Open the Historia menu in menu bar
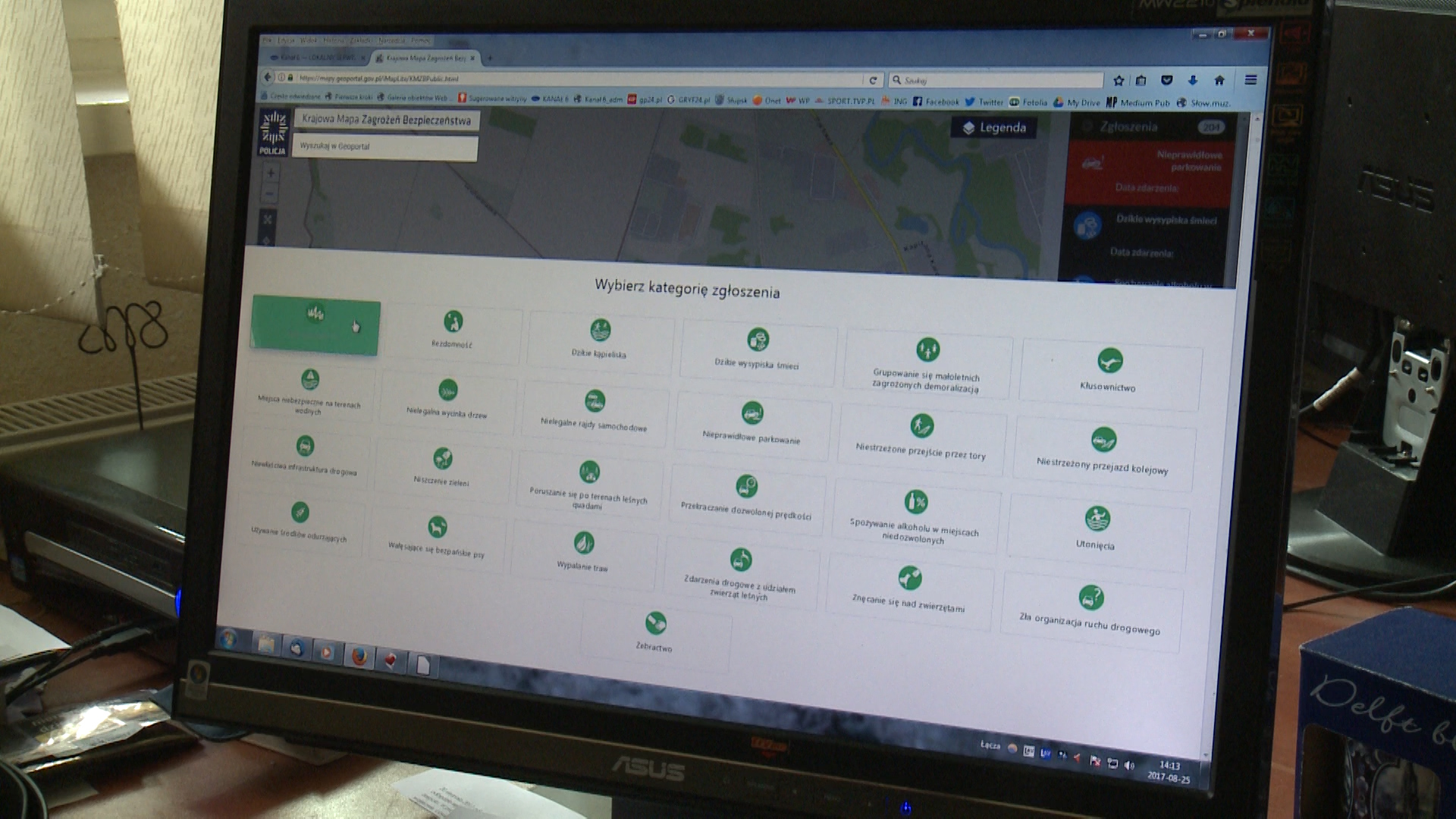 click(334, 40)
